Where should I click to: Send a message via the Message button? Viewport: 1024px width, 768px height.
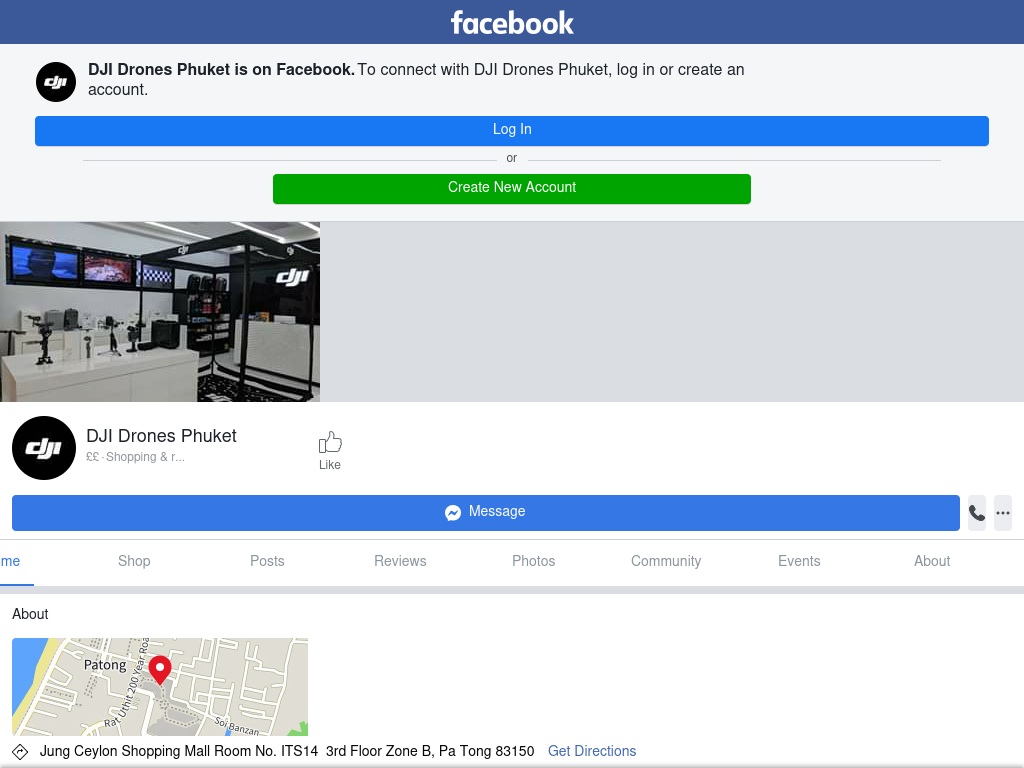[486, 513]
